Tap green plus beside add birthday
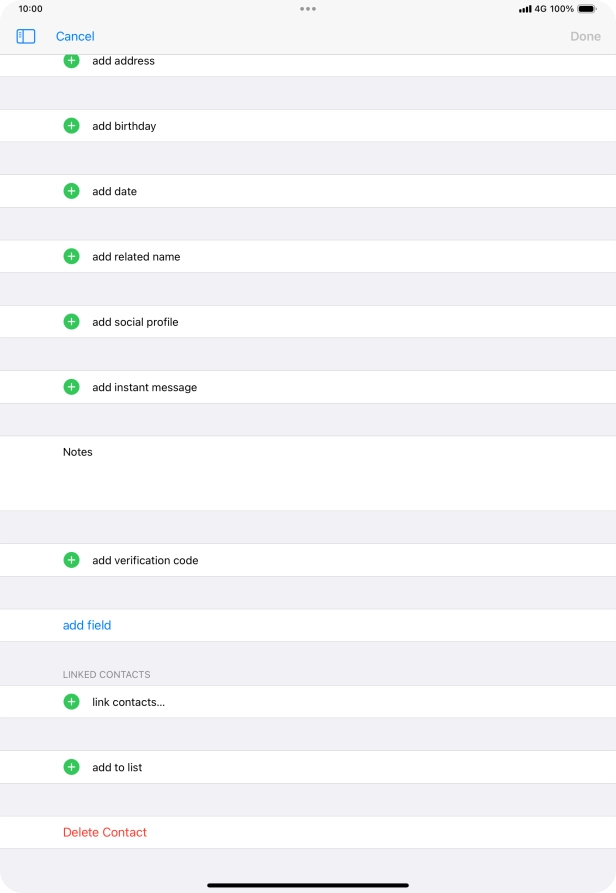This screenshot has height=893, width=616. coord(71,126)
